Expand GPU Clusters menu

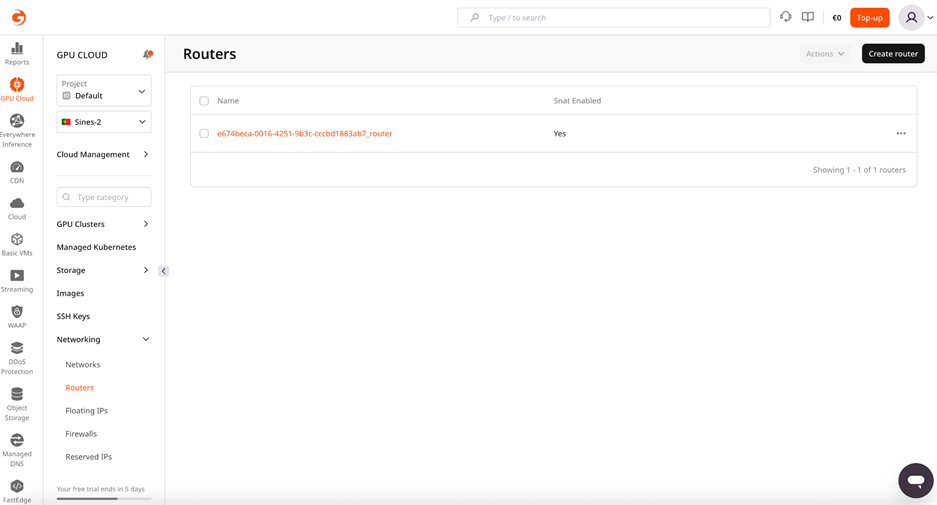click(x=103, y=224)
